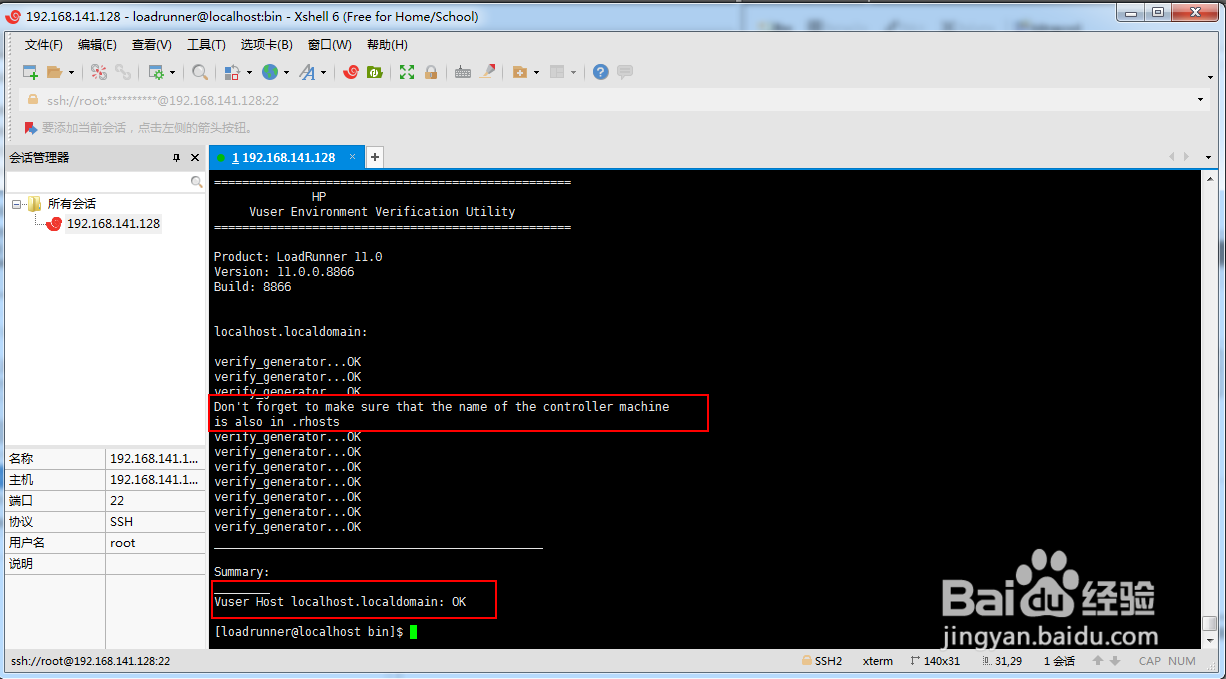The height and width of the screenshot is (679, 1226).
Task: Open the 编辑(E) menu
Action: coord(97,45)
